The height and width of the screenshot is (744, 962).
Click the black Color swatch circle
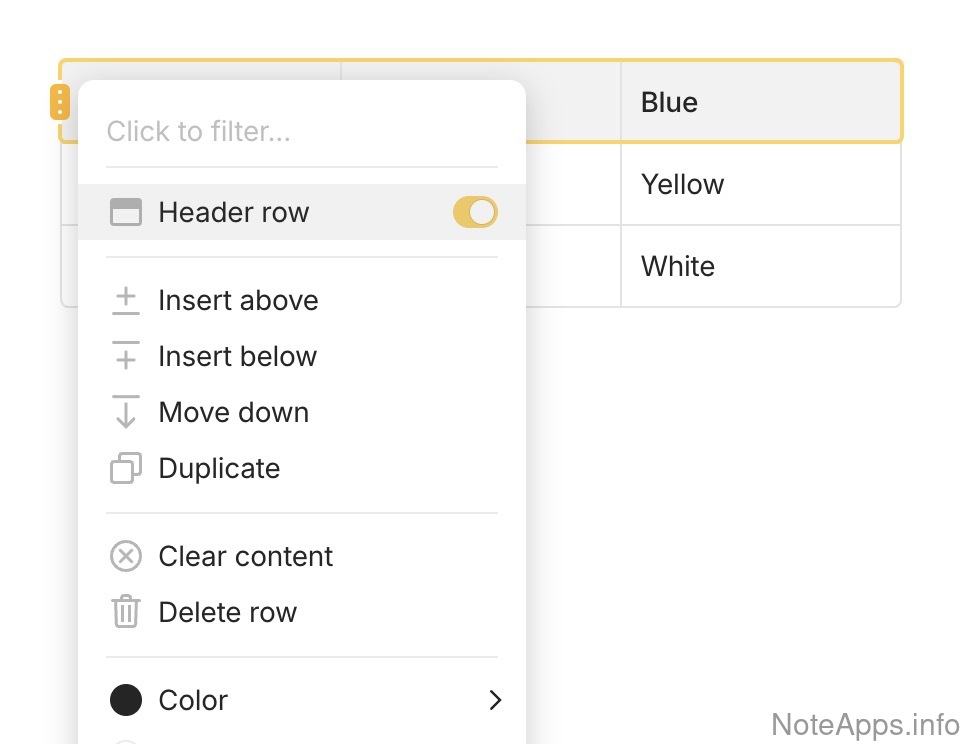click(x=125, y=700)
